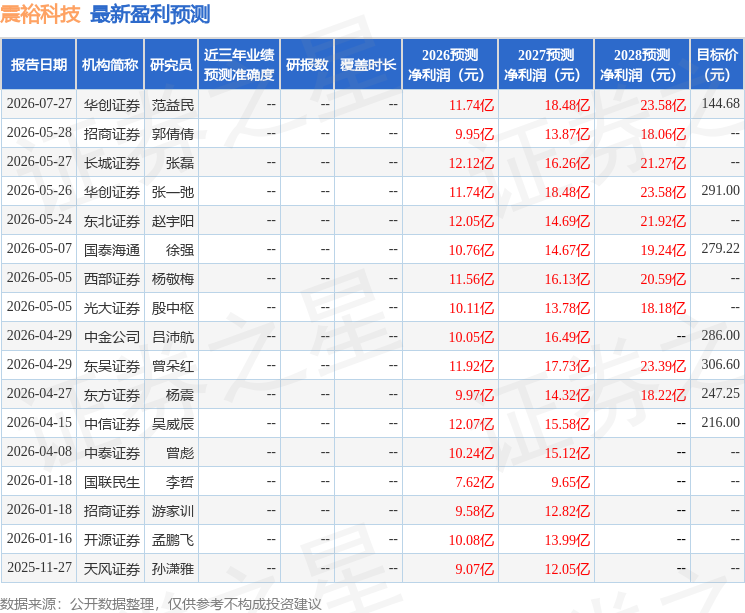Click the 报告日期 column header
The width and height of the screenshot is (745, 613).
pyautogui.click(x=38, y=65)
